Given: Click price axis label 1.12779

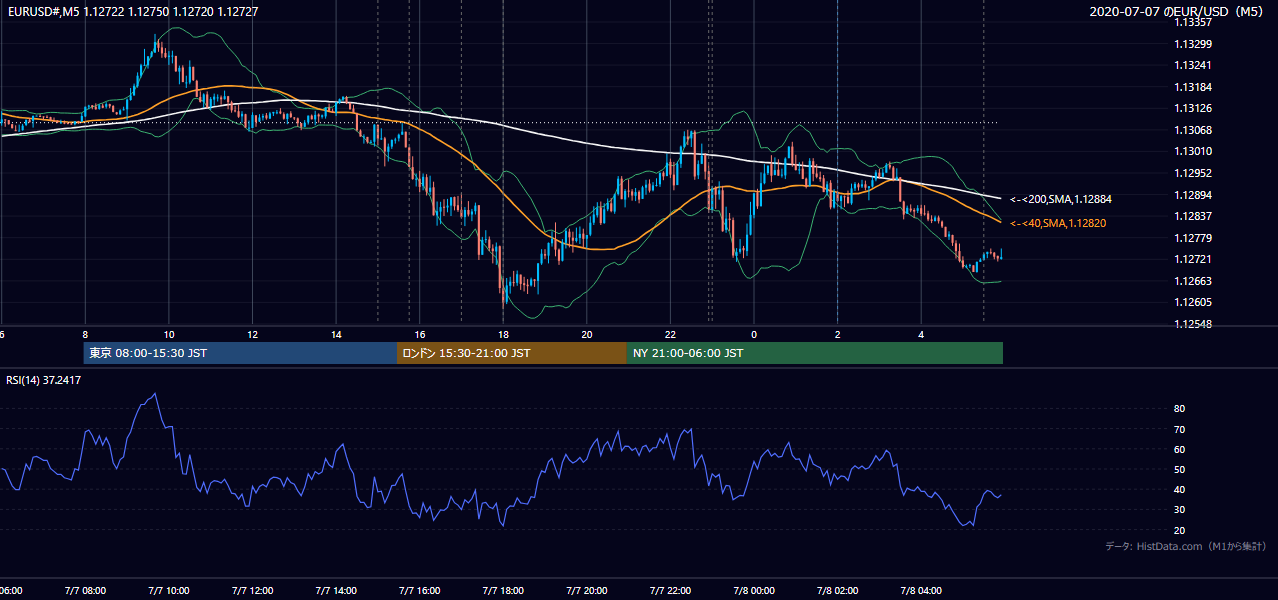Looking at the screenshot, I should (1194, 238).
